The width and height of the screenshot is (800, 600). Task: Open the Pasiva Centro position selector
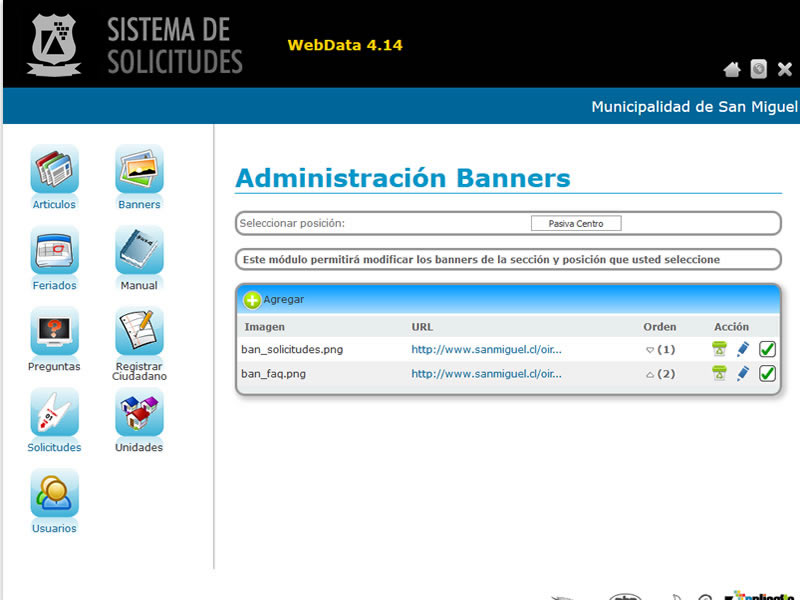(x=576, y=223)
